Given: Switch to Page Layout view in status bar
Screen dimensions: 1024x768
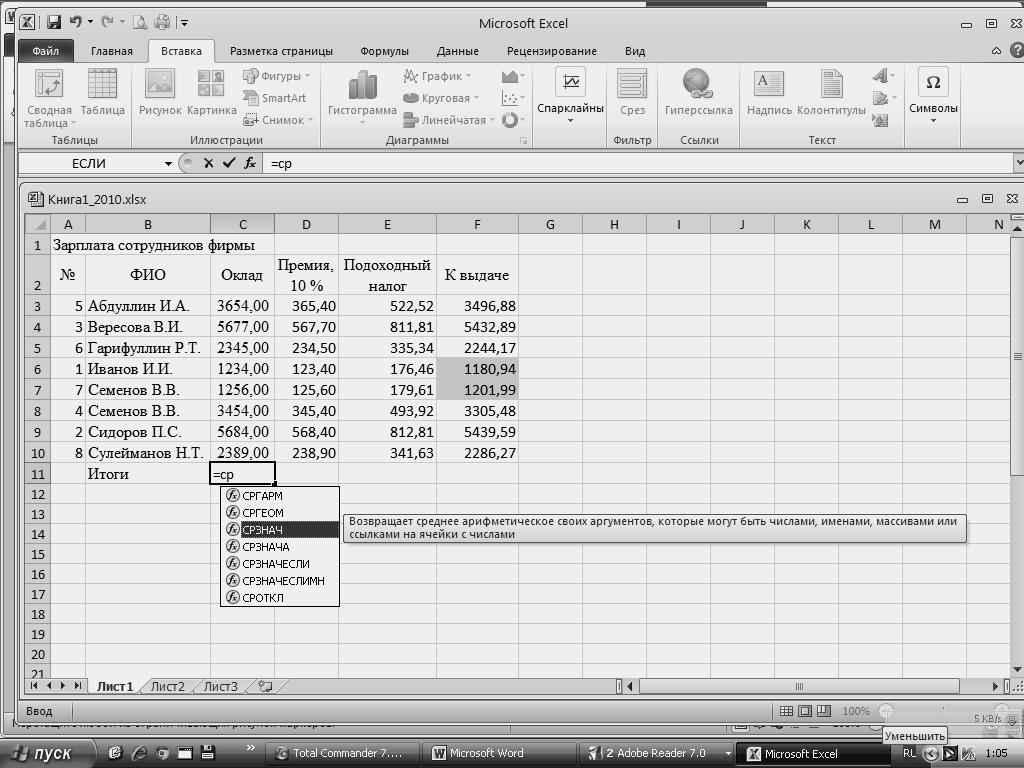Looking at the screenshot, I should pos(805,711).
